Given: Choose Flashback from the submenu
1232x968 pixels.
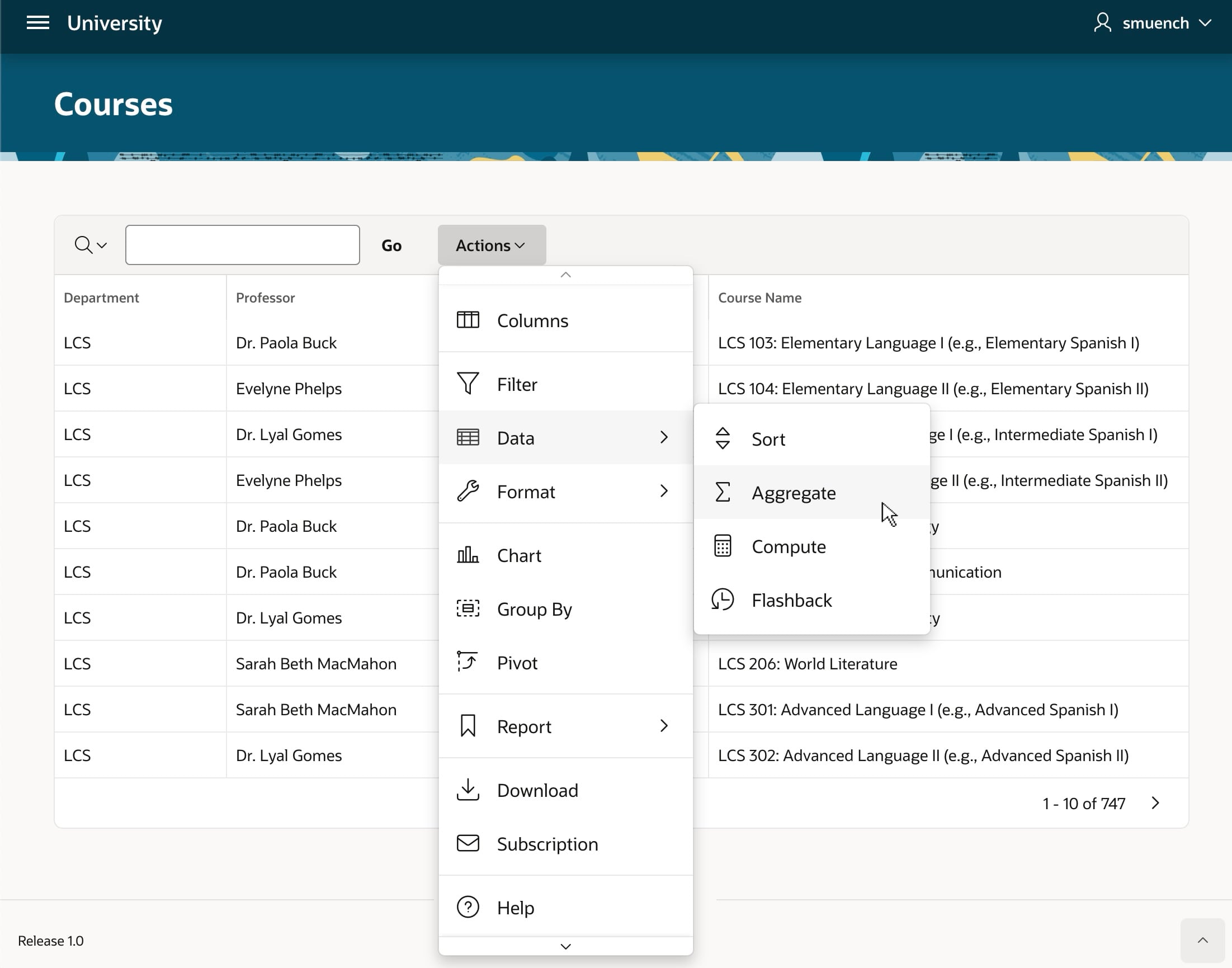Looking at the screenshot, I should point(792,599).
